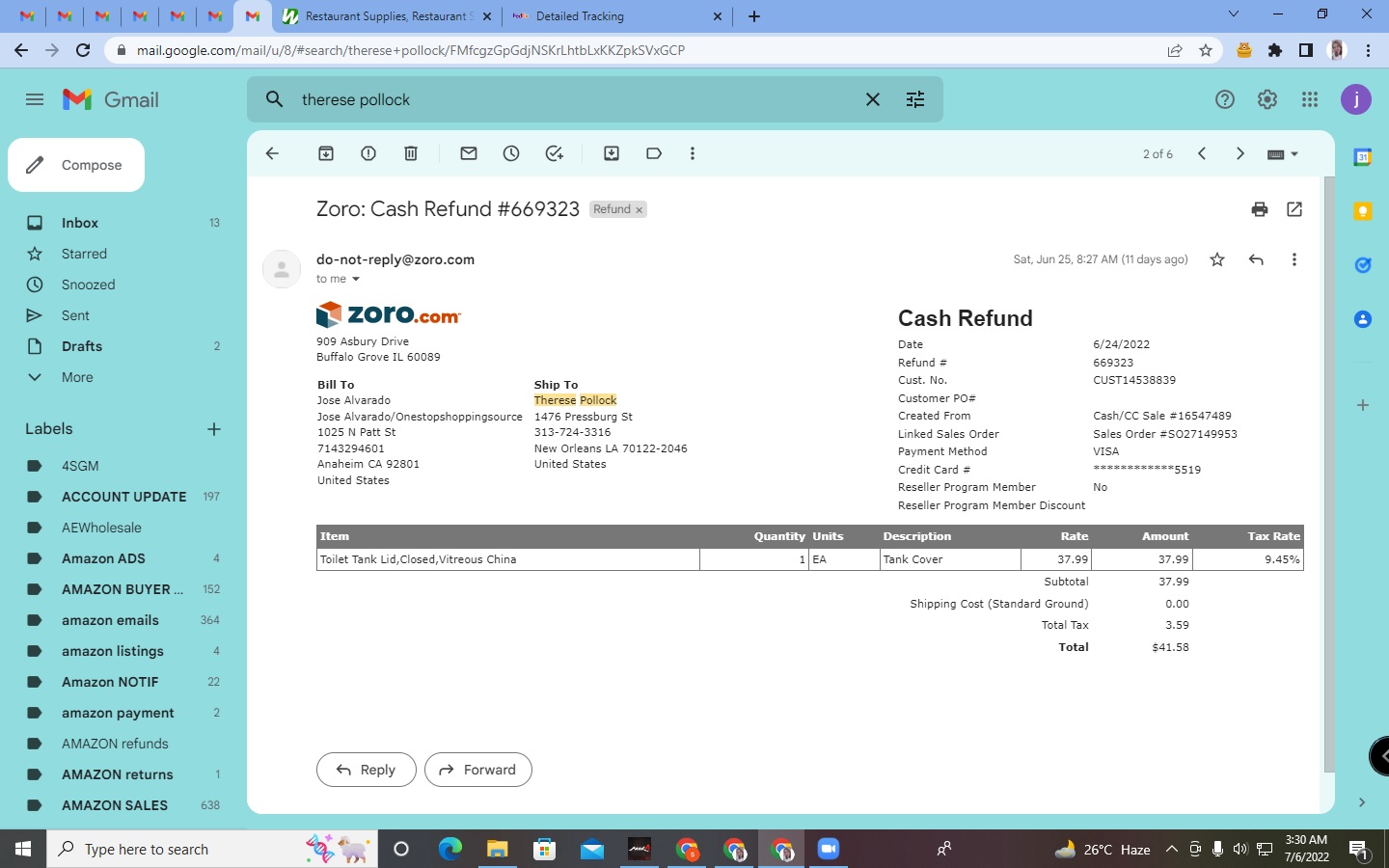
Task: Open Google account avatar
Action: (1356, 99)
